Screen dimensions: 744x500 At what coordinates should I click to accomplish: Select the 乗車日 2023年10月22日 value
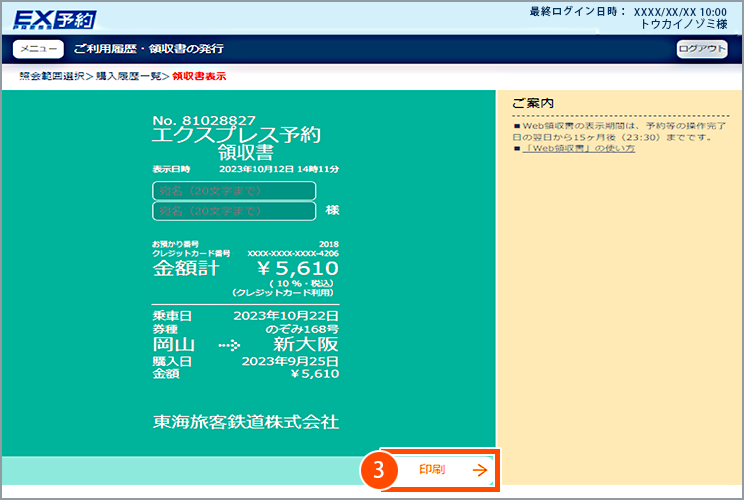pyautogui.click(x=286, y=315)
